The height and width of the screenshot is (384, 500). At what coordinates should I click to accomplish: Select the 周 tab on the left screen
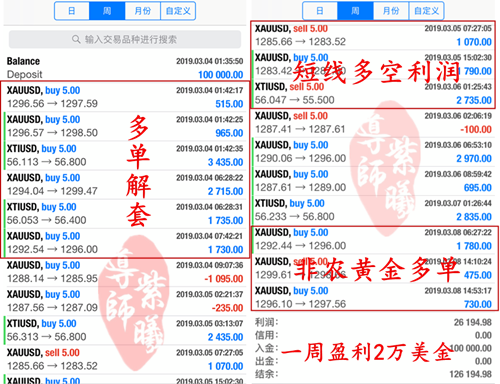(x=107, y=11)
